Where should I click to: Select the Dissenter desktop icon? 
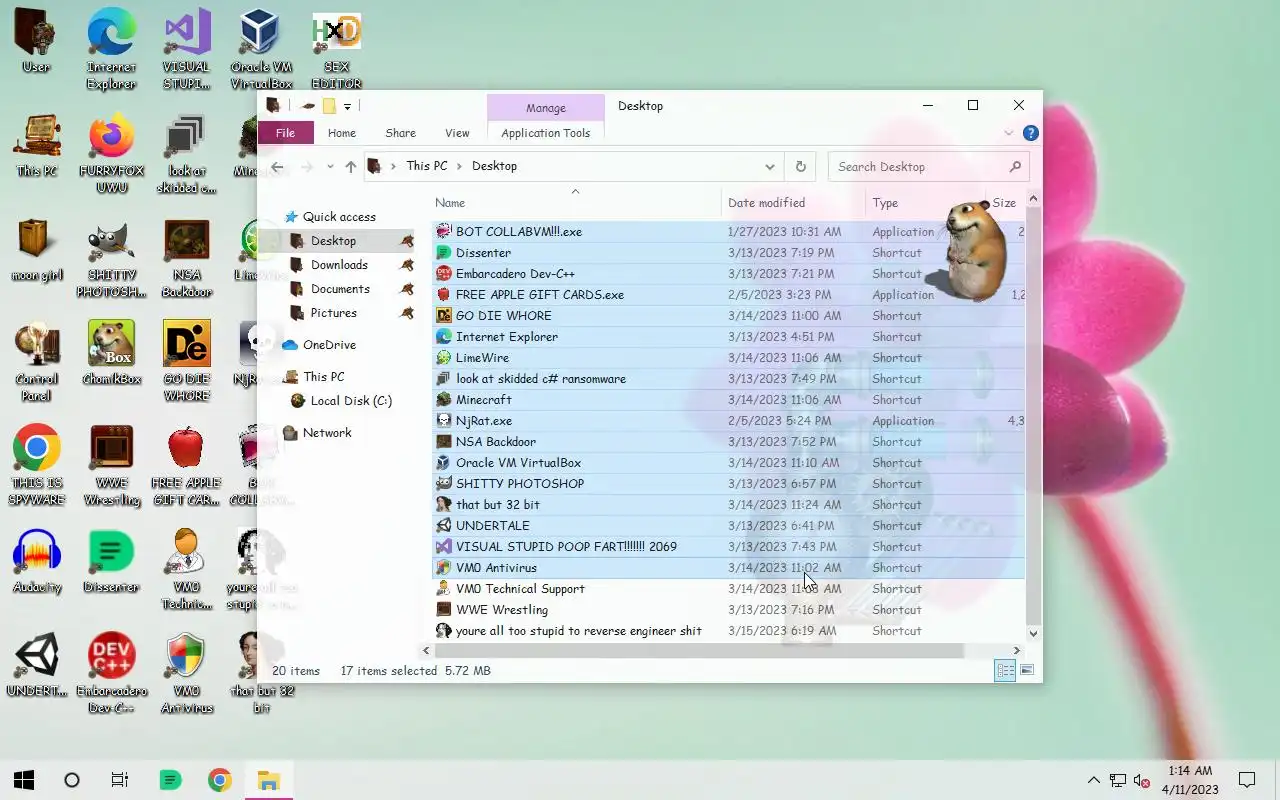111,562
